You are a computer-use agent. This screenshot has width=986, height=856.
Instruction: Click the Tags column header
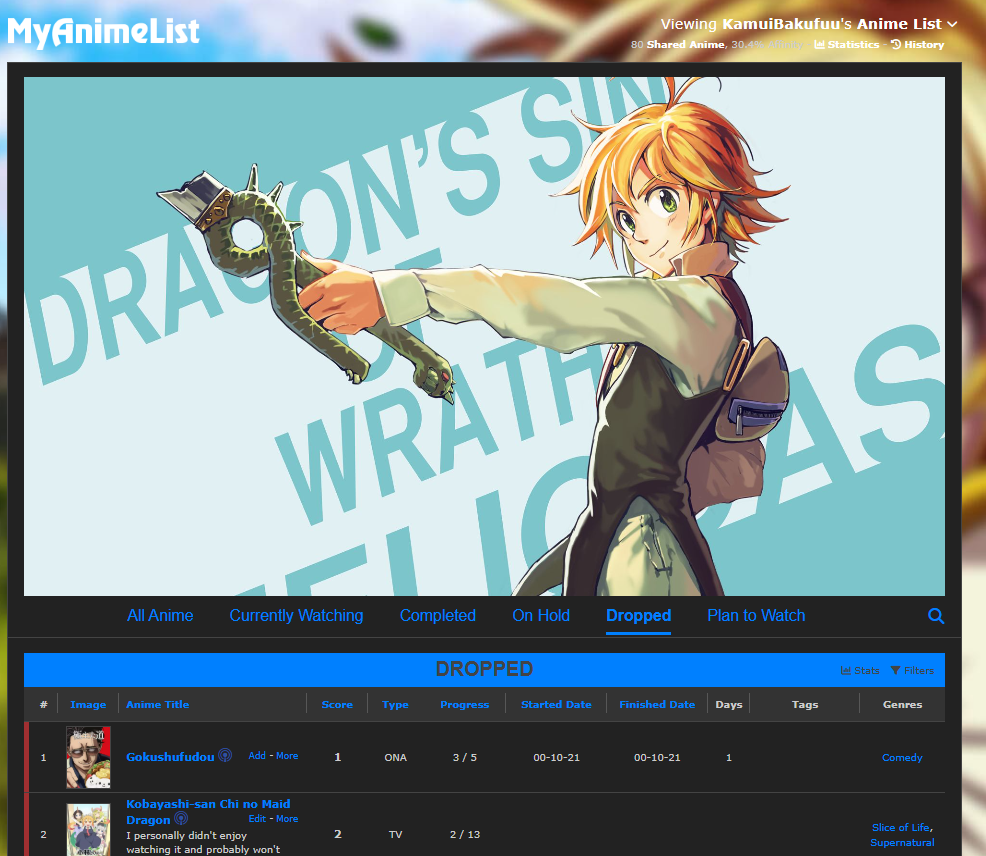tap(805, 704)
